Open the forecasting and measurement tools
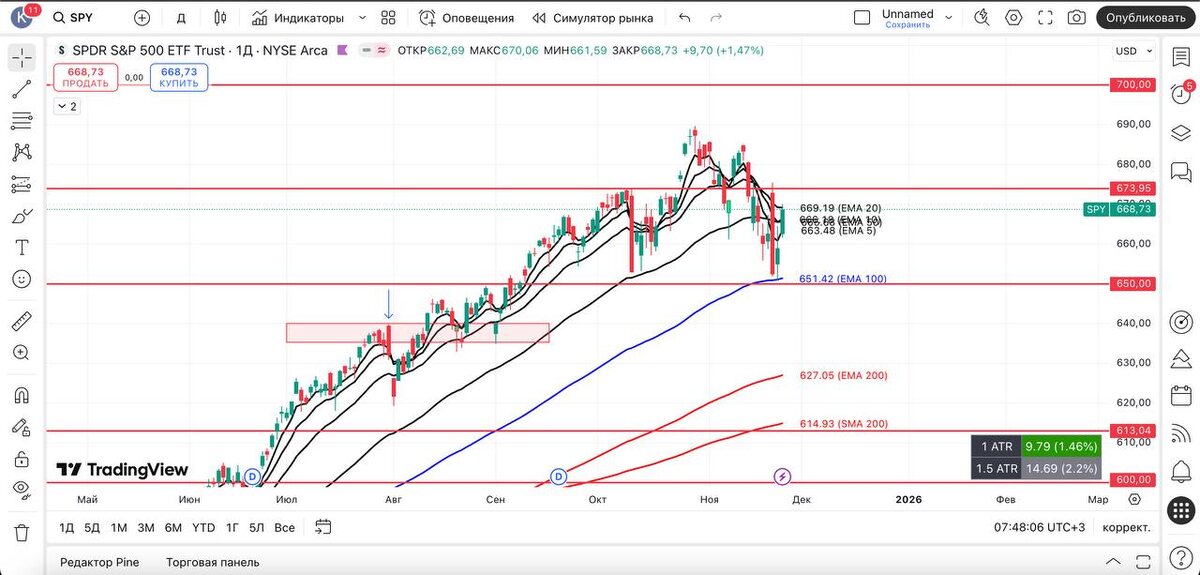 21,184
